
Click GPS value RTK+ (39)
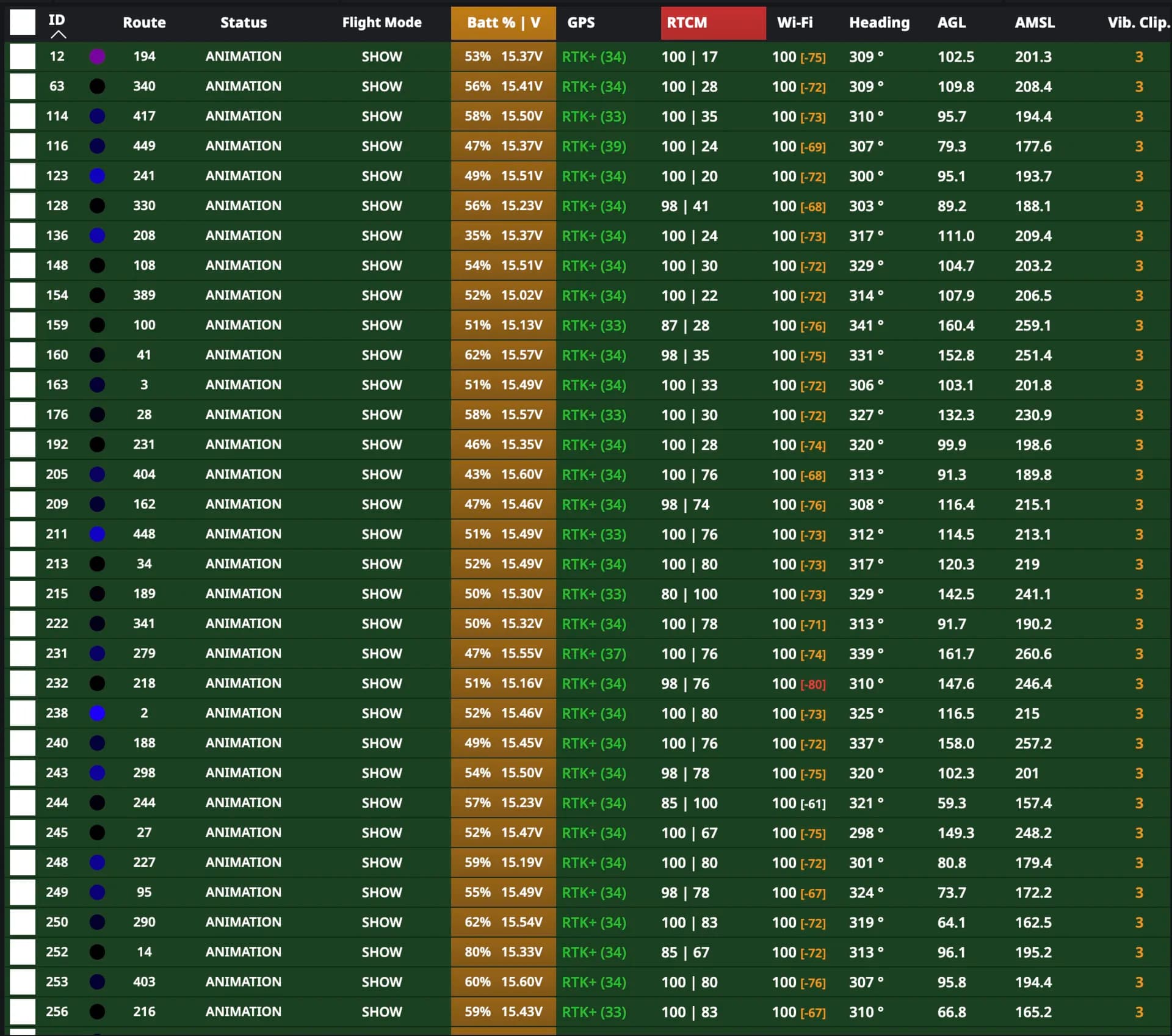click(594, 147)
